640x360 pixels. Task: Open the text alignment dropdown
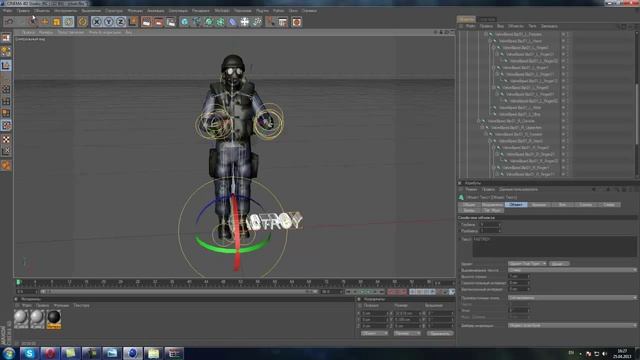pyautogui.click(x=572, y=270)
